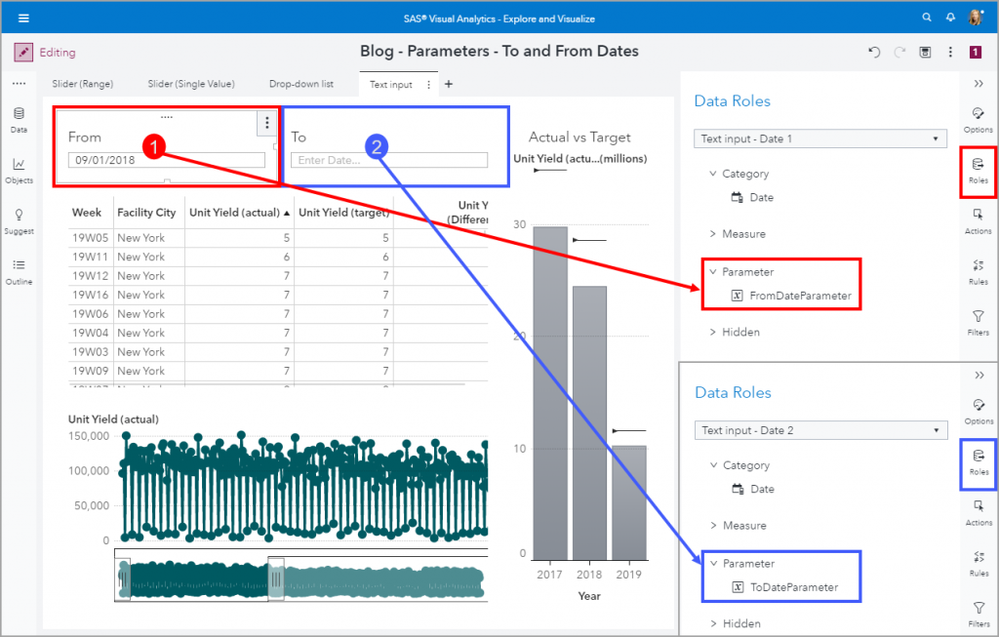Click the range slider handle under time series
Image resolution: width=999 pixels, height=637 pixels.
[276, 580]
